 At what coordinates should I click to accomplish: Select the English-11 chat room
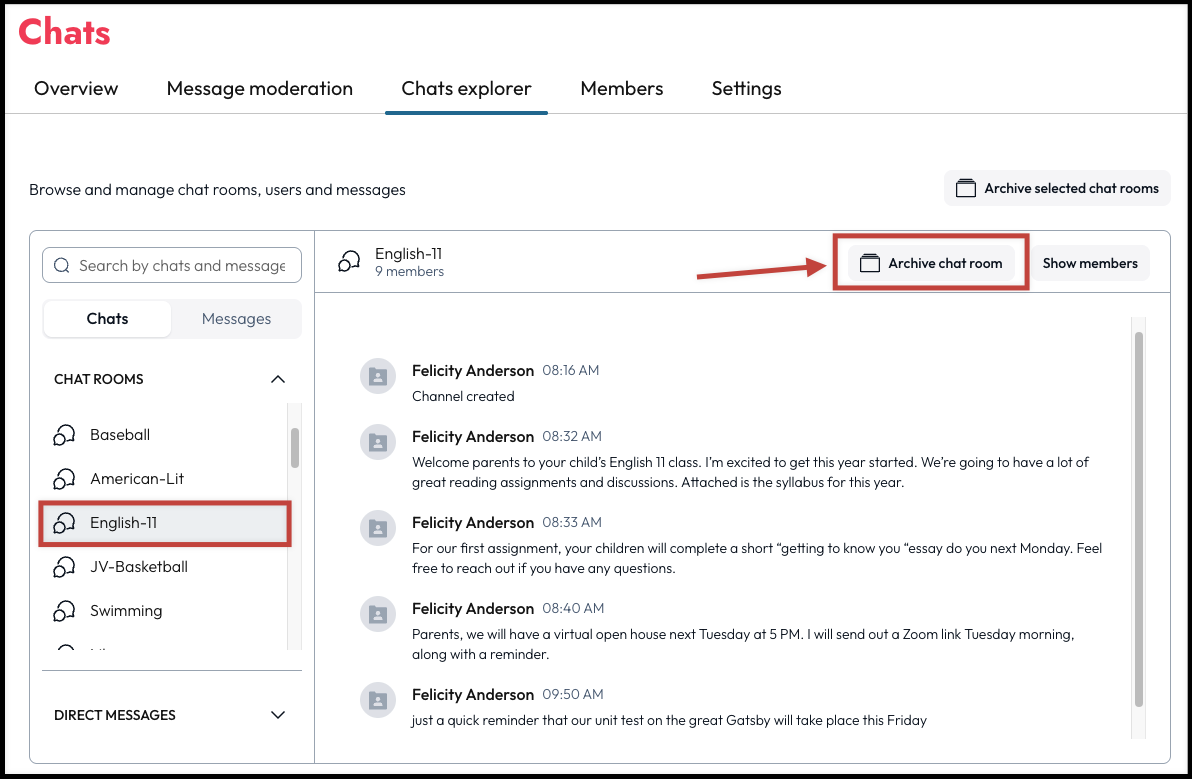[x=165, y=523]
